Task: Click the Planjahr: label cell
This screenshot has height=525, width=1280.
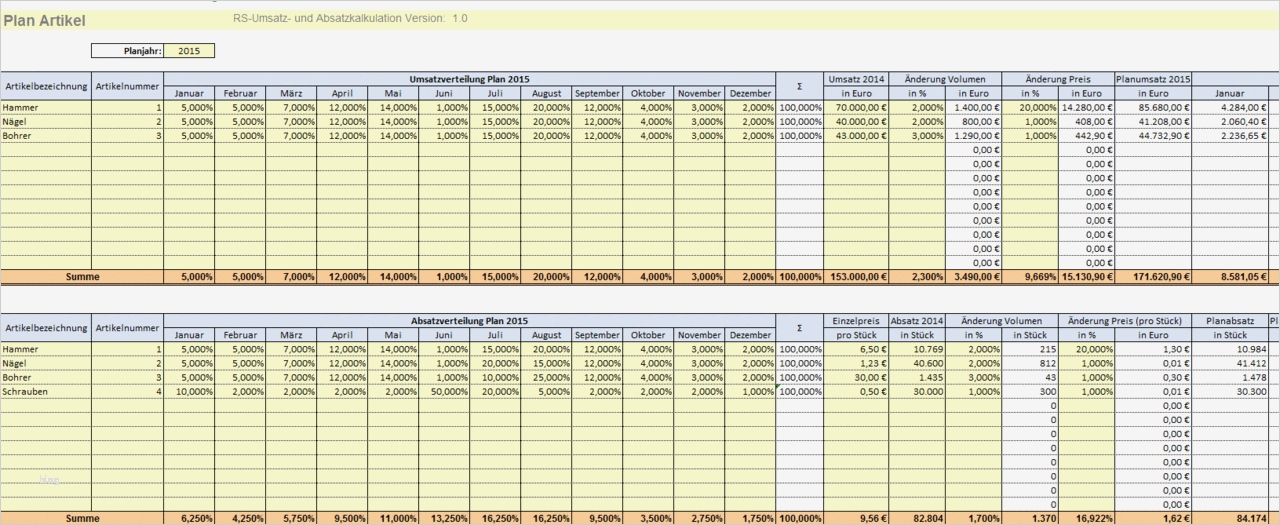Action: tap(127, 50)
